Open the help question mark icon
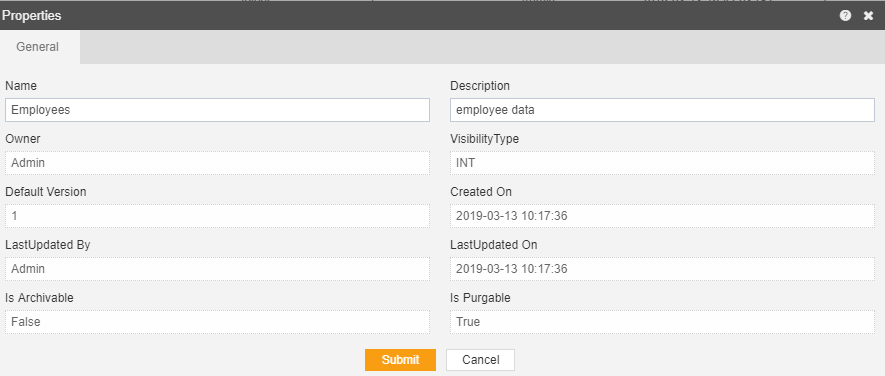Image resolution: width=885 pixels, height=376 pixels. pos(845,16)
